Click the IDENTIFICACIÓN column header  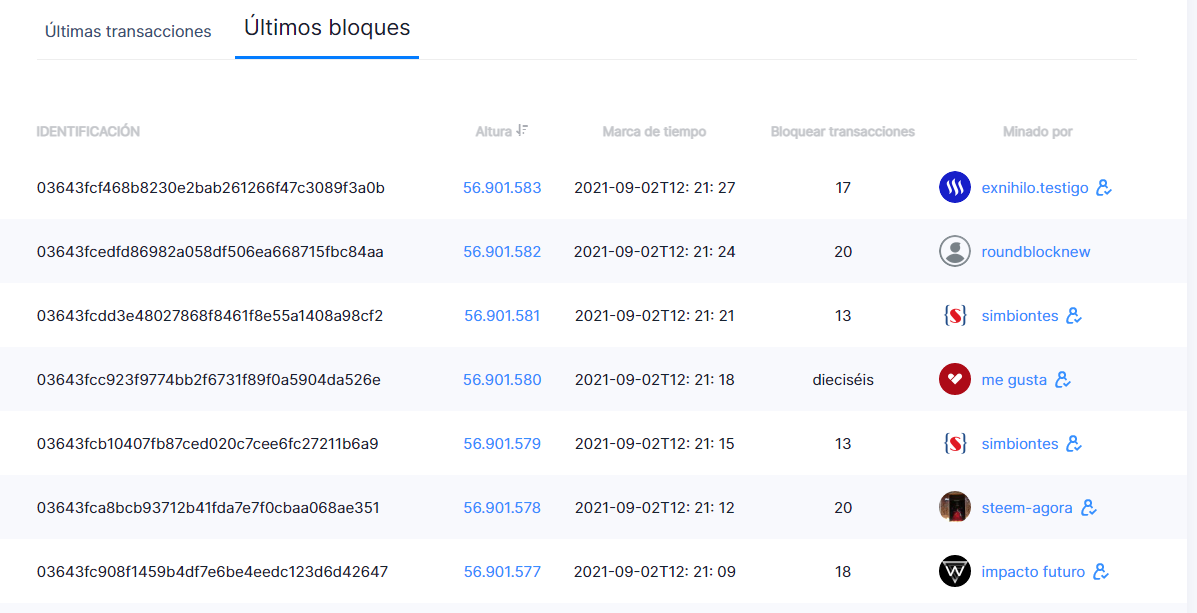tap(88, 131)
